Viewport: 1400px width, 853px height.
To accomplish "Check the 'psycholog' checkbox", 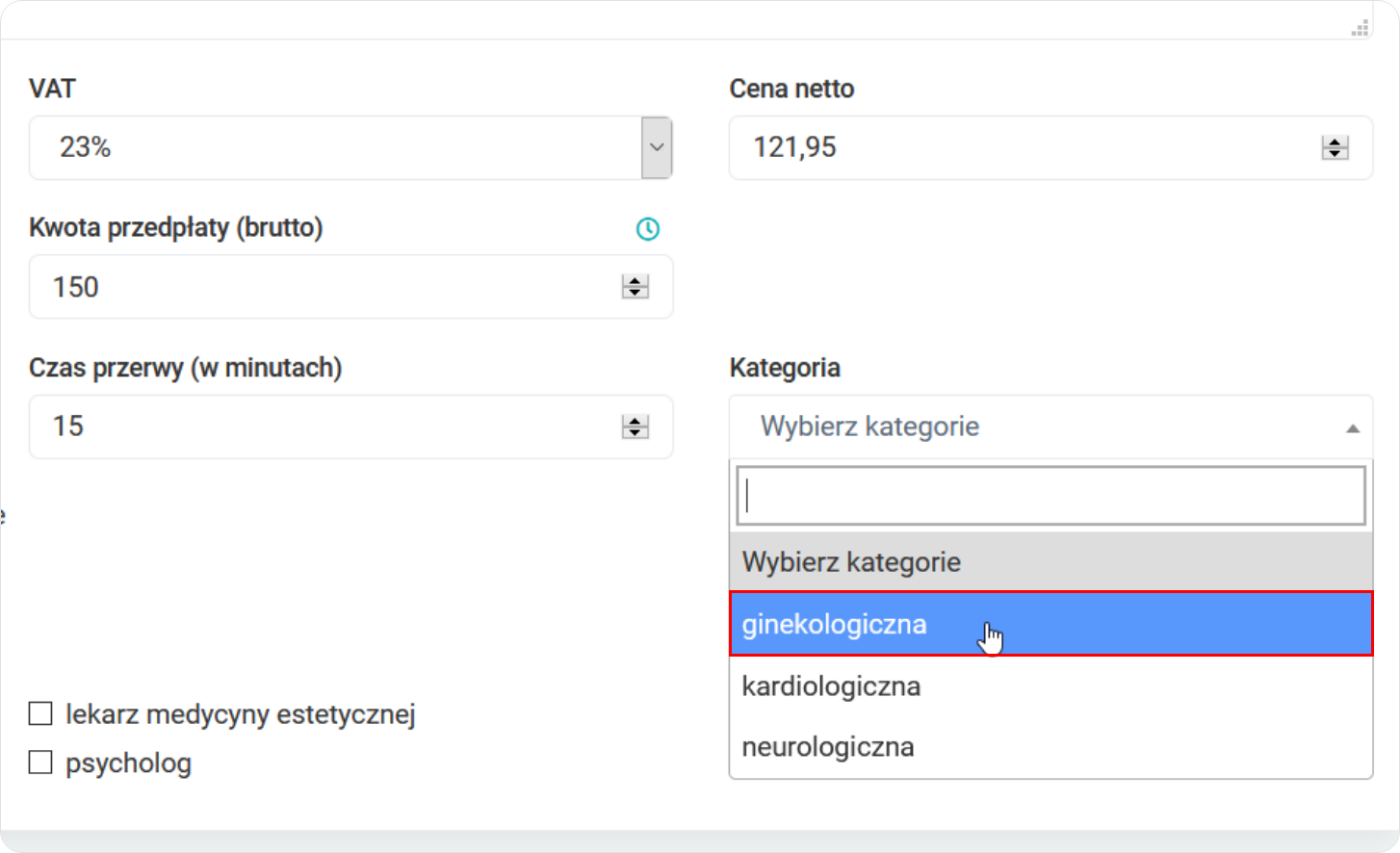I will point(40,763).
